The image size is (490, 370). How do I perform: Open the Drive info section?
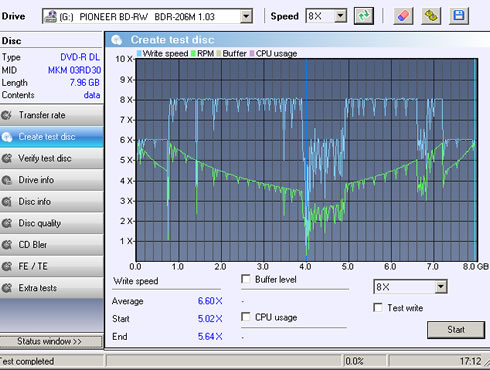coord(52,180)
